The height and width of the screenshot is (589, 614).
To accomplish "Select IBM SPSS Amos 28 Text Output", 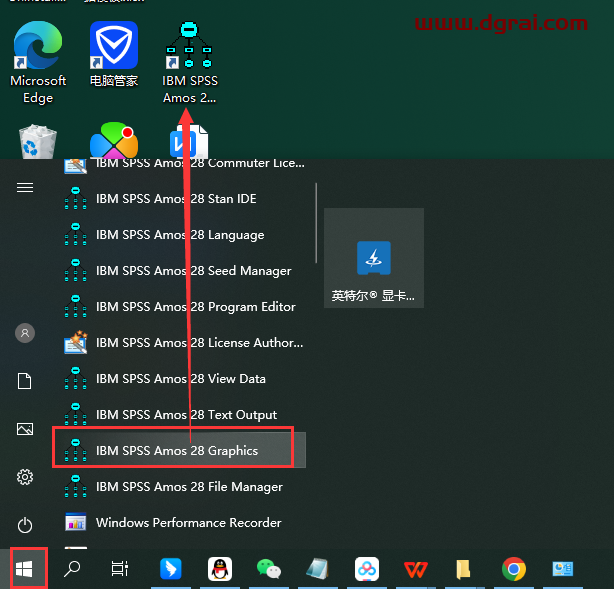I will point(186,415).
